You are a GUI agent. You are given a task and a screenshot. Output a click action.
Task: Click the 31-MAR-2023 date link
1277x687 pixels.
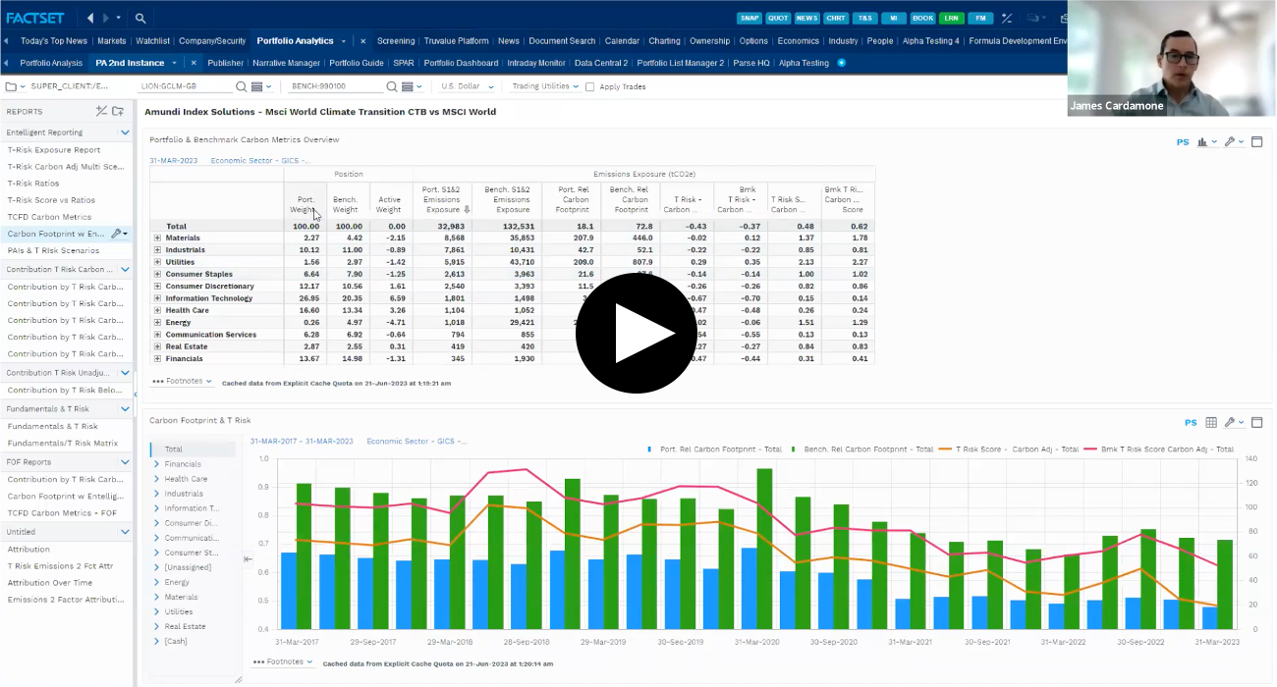[174, 160]
